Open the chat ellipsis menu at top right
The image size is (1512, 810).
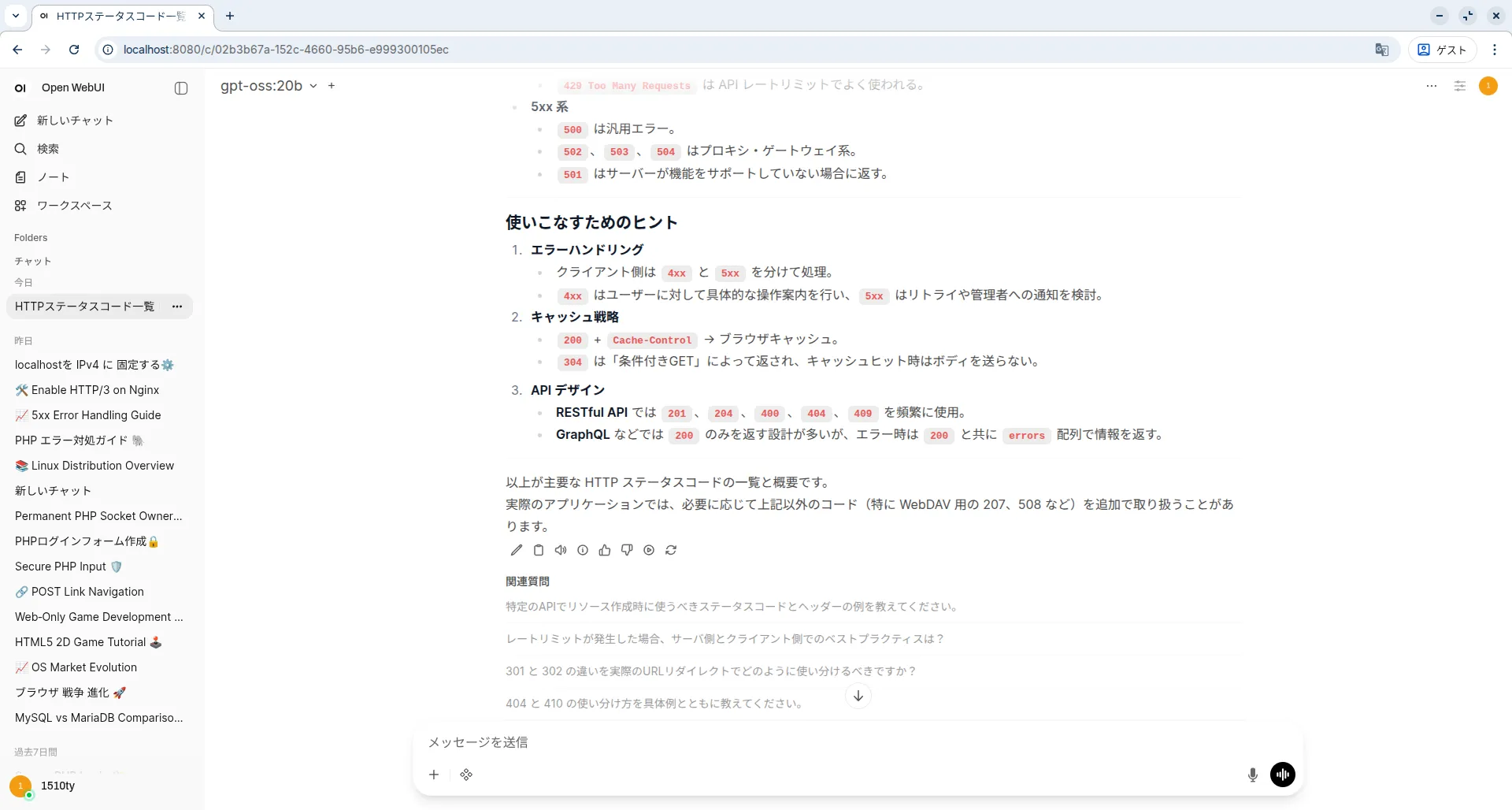click(1432, 86)
